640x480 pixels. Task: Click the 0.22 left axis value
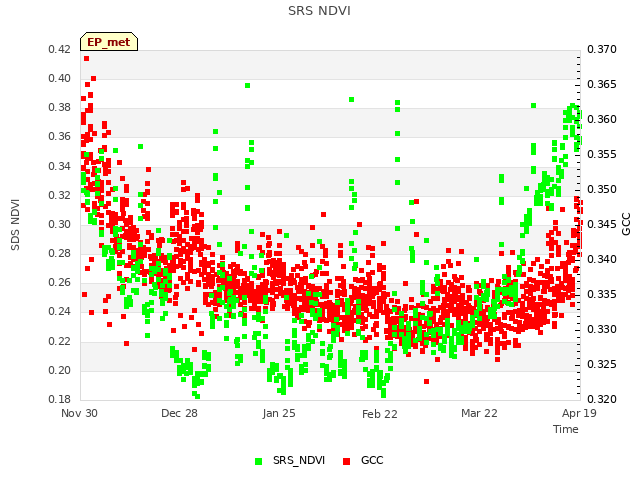coord(59,341)
